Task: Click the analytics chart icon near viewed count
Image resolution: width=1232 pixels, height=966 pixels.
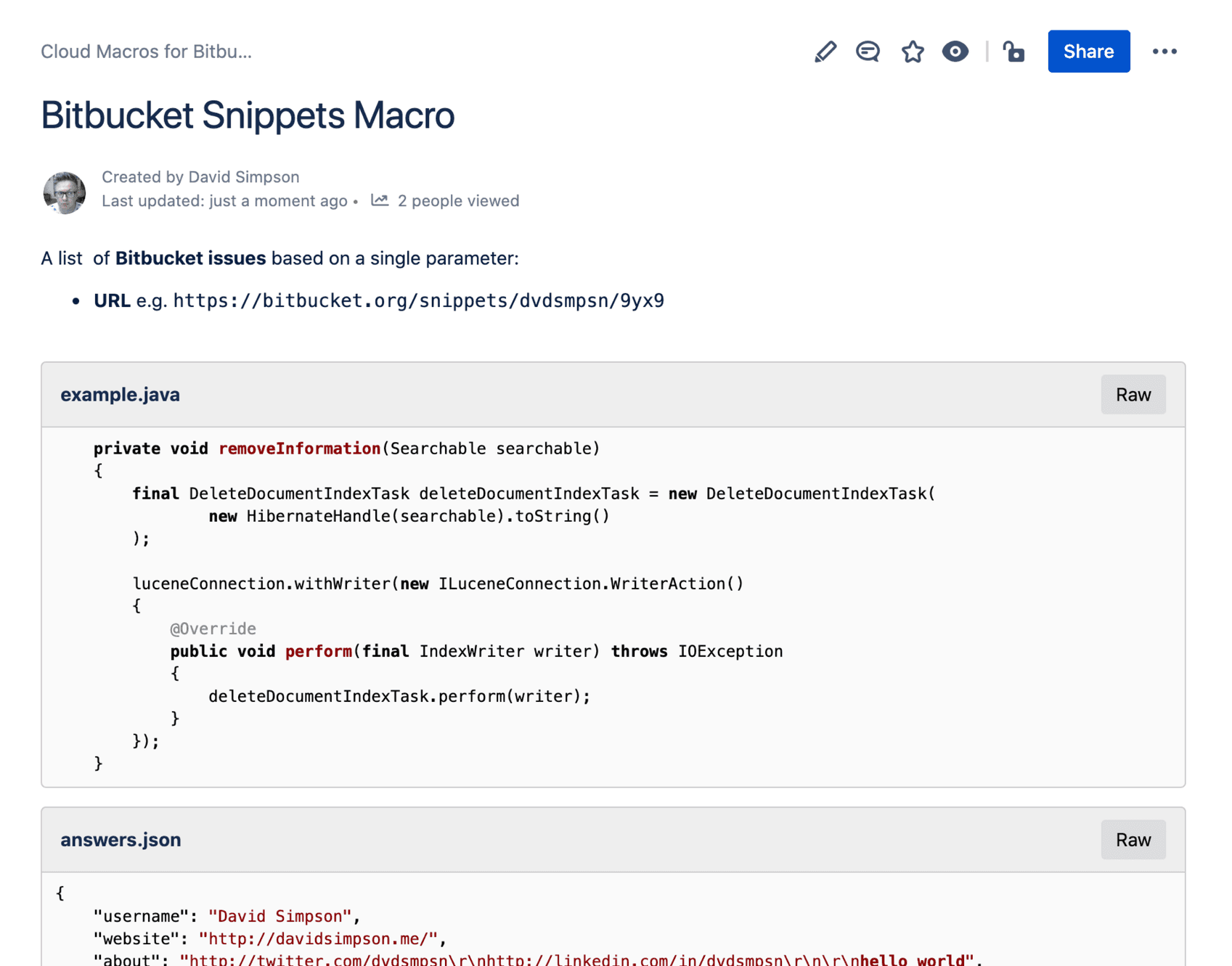Action: pos(380,200)
